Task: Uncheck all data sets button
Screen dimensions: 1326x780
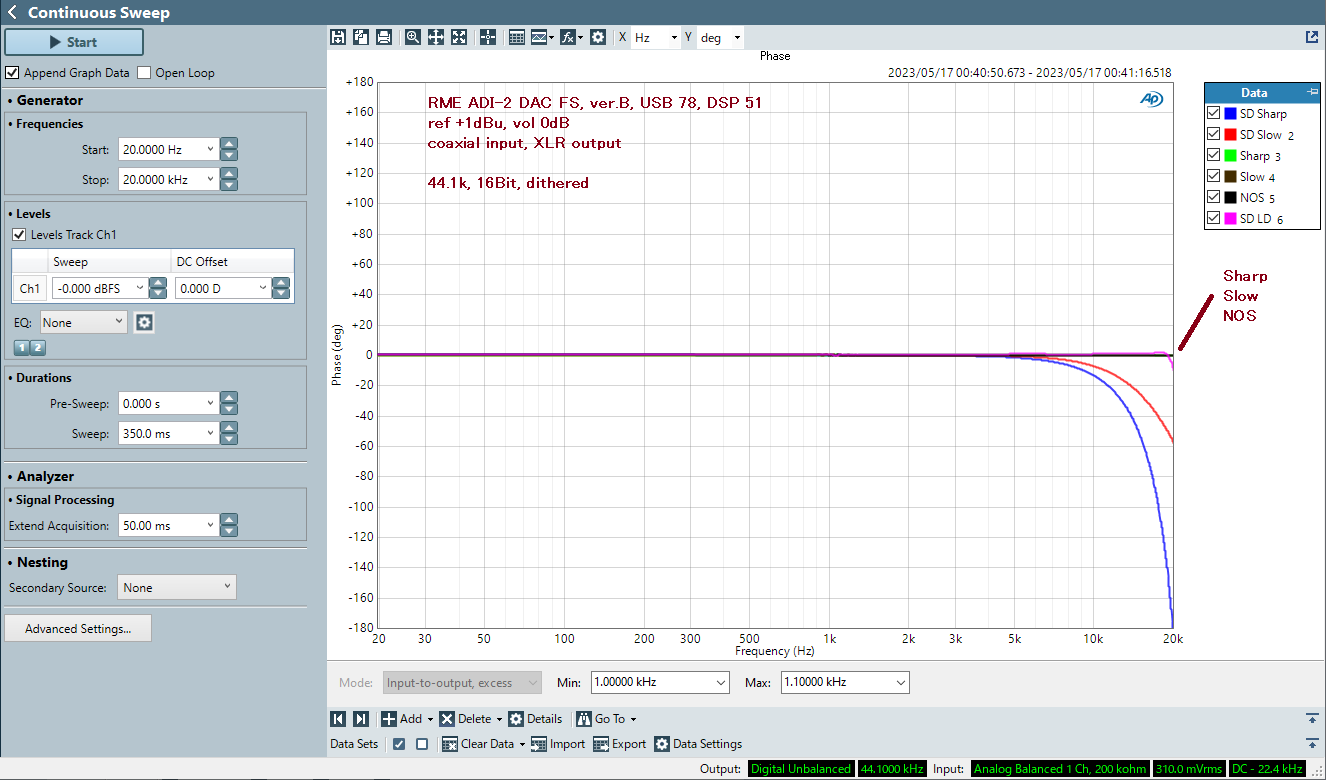Action: pos(422,744)
